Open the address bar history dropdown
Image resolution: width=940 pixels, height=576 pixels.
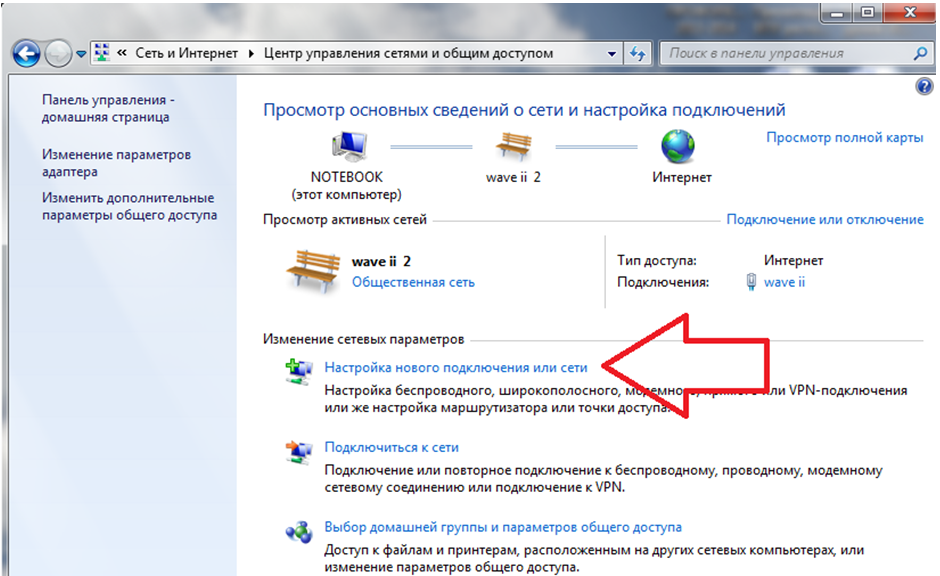point(611,54)
